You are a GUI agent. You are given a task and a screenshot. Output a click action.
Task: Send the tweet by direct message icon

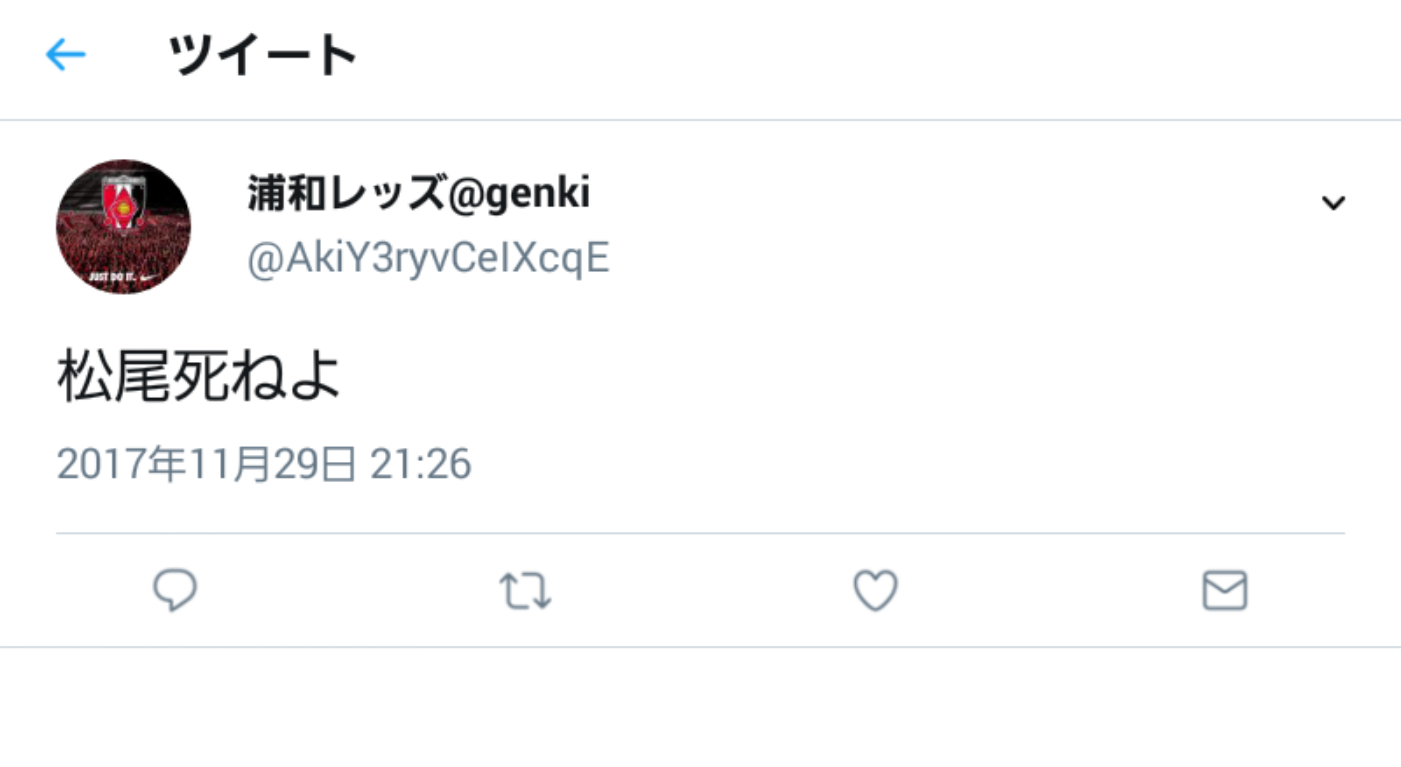(x=1224, y=591)
